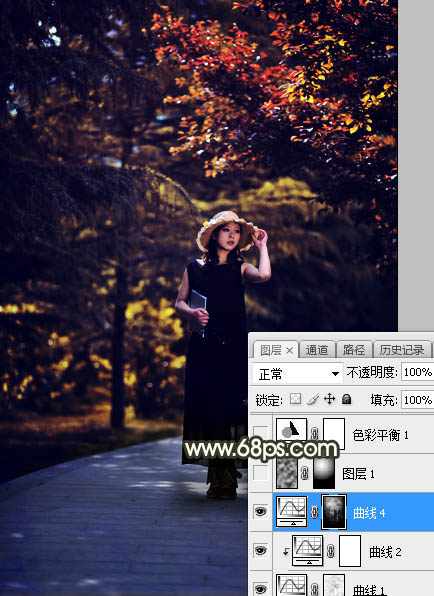Click the 不透明度 opacity value field
This screenshot has height=596, width=434.
(x=417, y=372)
